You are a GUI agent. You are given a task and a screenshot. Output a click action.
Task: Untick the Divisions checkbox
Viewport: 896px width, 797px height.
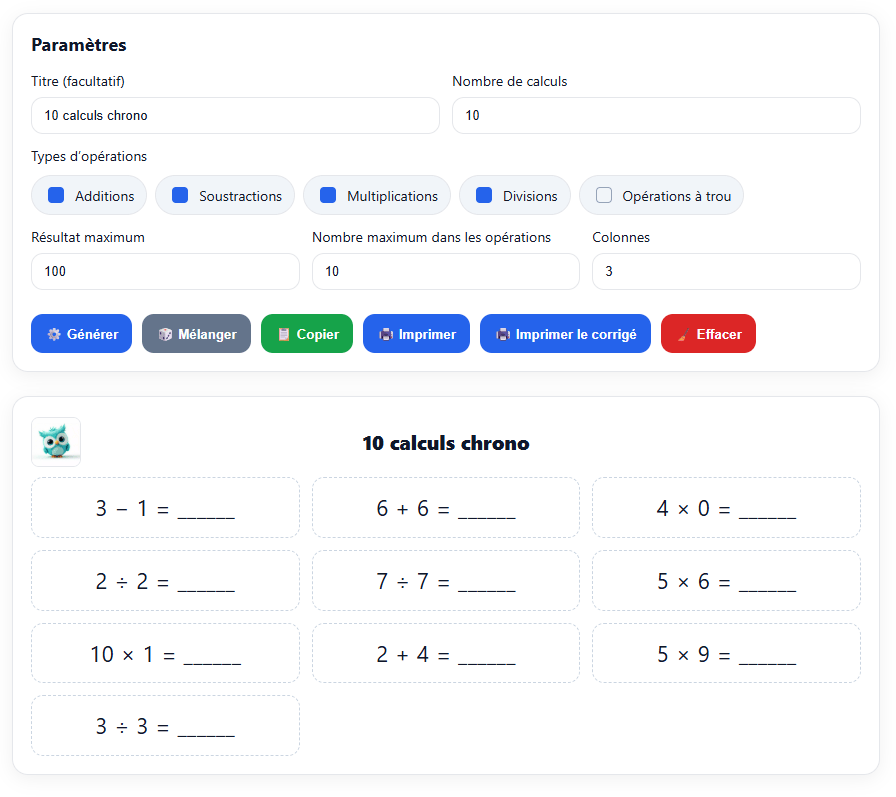tap(484, 196)
